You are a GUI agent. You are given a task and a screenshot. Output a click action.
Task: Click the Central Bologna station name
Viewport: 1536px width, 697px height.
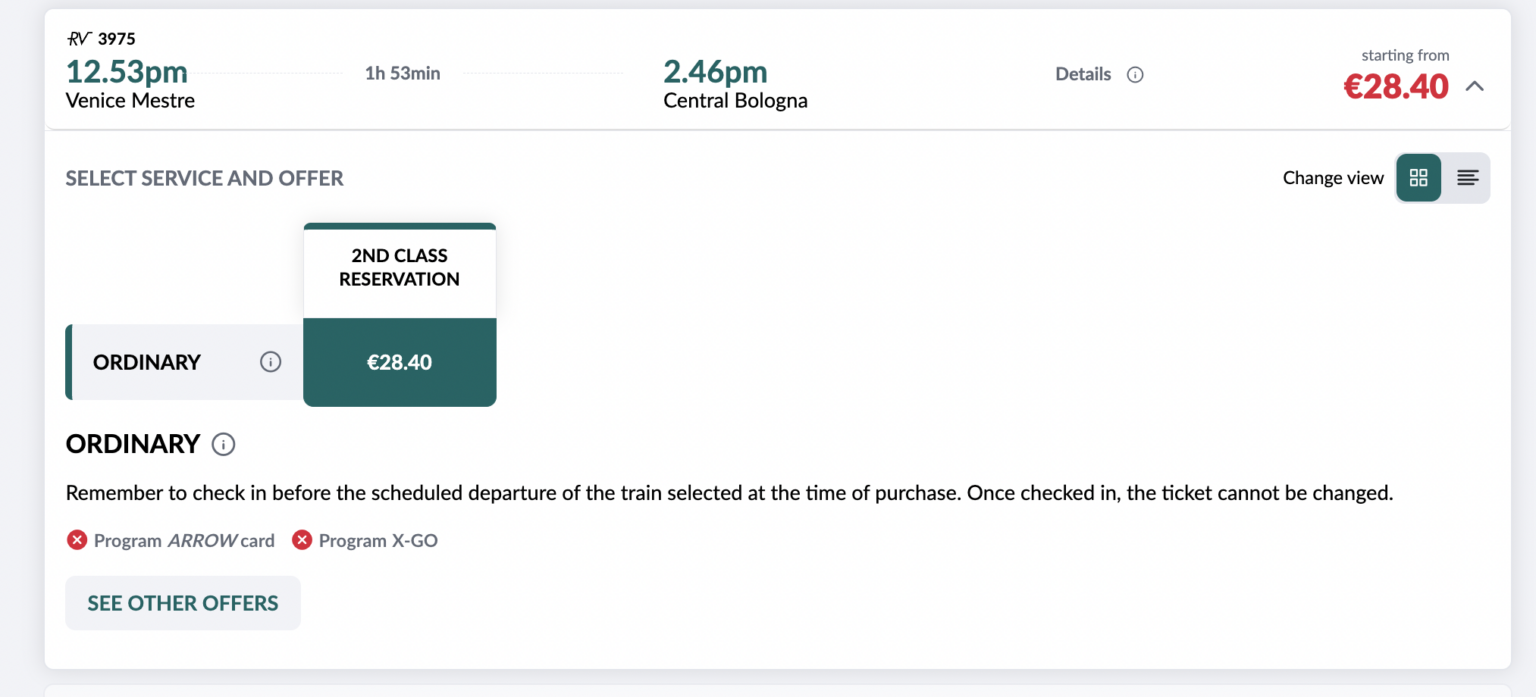pos(735,101)
